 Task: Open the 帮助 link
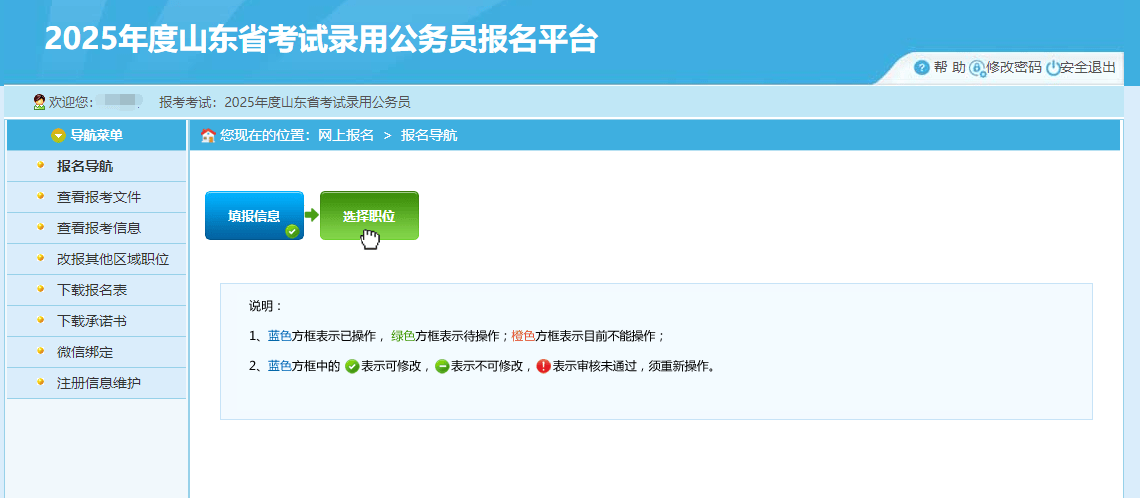coord(950,68)
